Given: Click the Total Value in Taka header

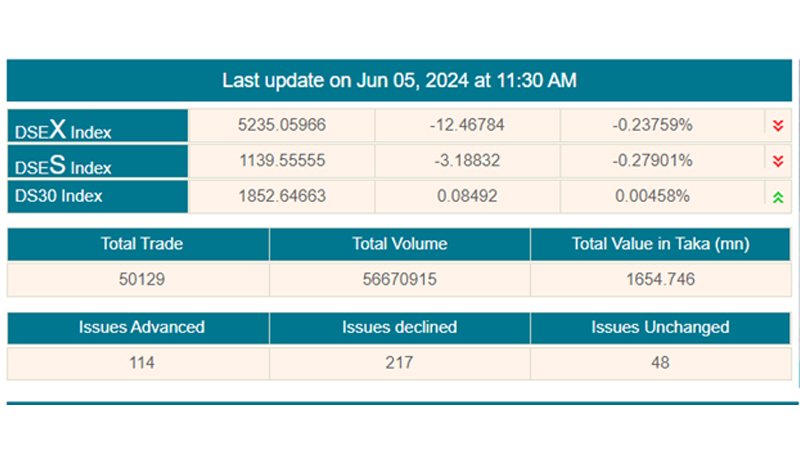Looking at the screenshot, I should (660, 244).
